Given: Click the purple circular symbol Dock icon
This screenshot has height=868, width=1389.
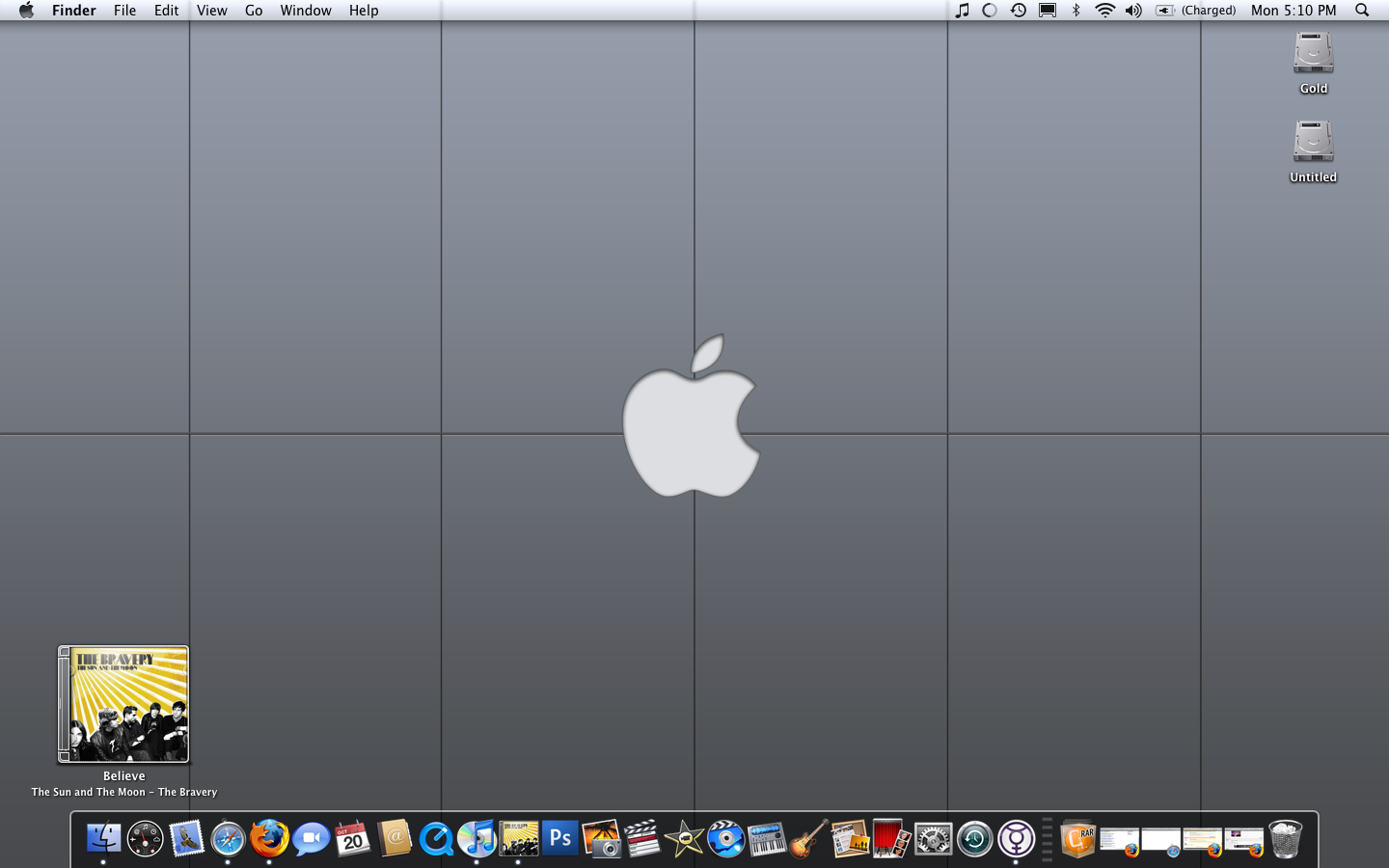Looking at the screenshot, I should tap(1016, 838).
